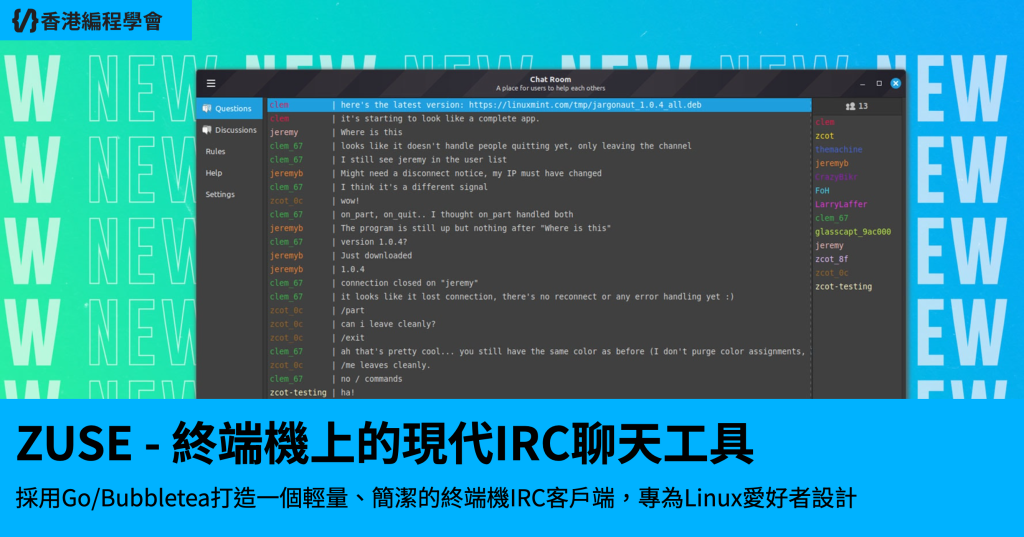The width and height of the screenshot is (1024, 537).
Task: Select user FoH in the user list
Action: click(x=822, y=191)
